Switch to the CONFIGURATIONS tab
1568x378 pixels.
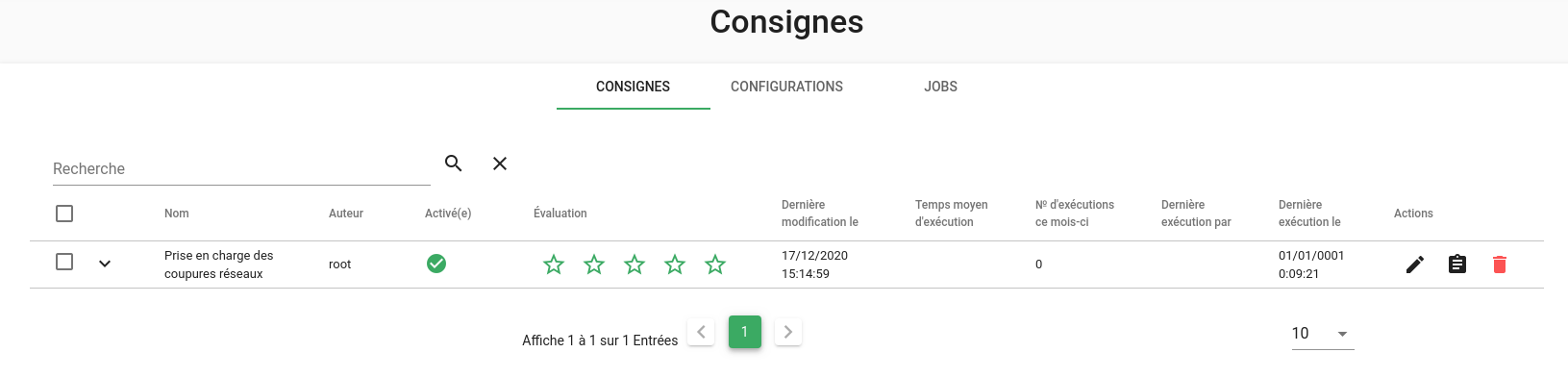786,87
